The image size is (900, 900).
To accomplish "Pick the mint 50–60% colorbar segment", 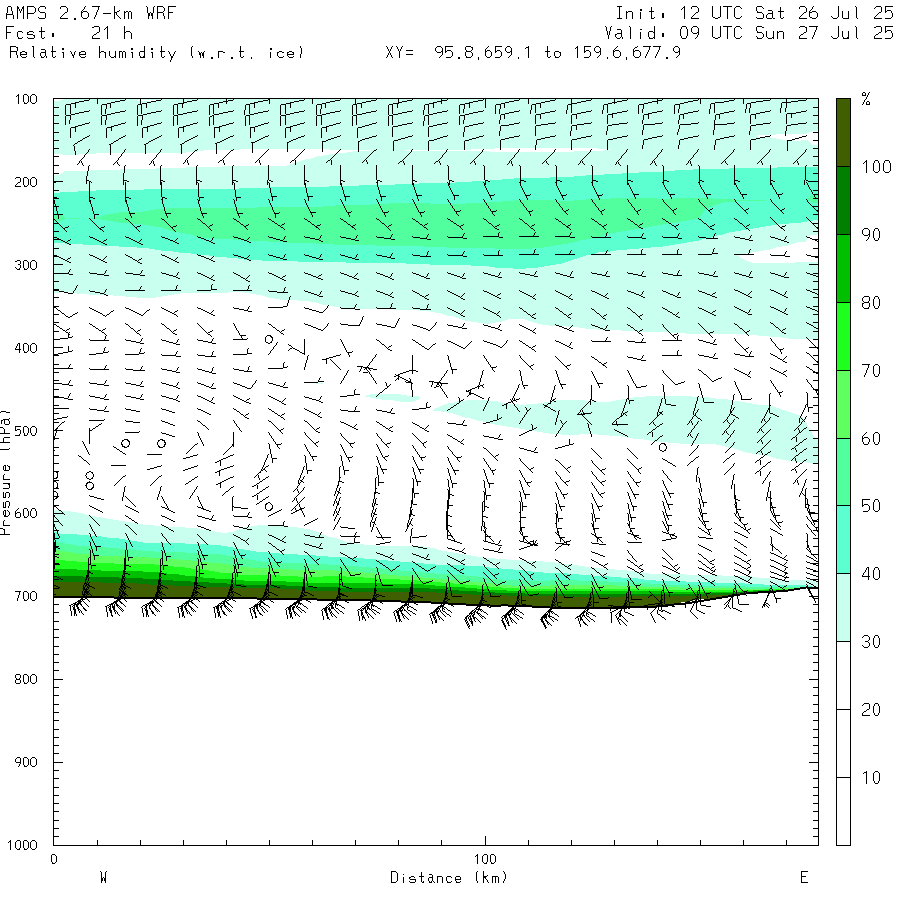I will click(843, 472).
